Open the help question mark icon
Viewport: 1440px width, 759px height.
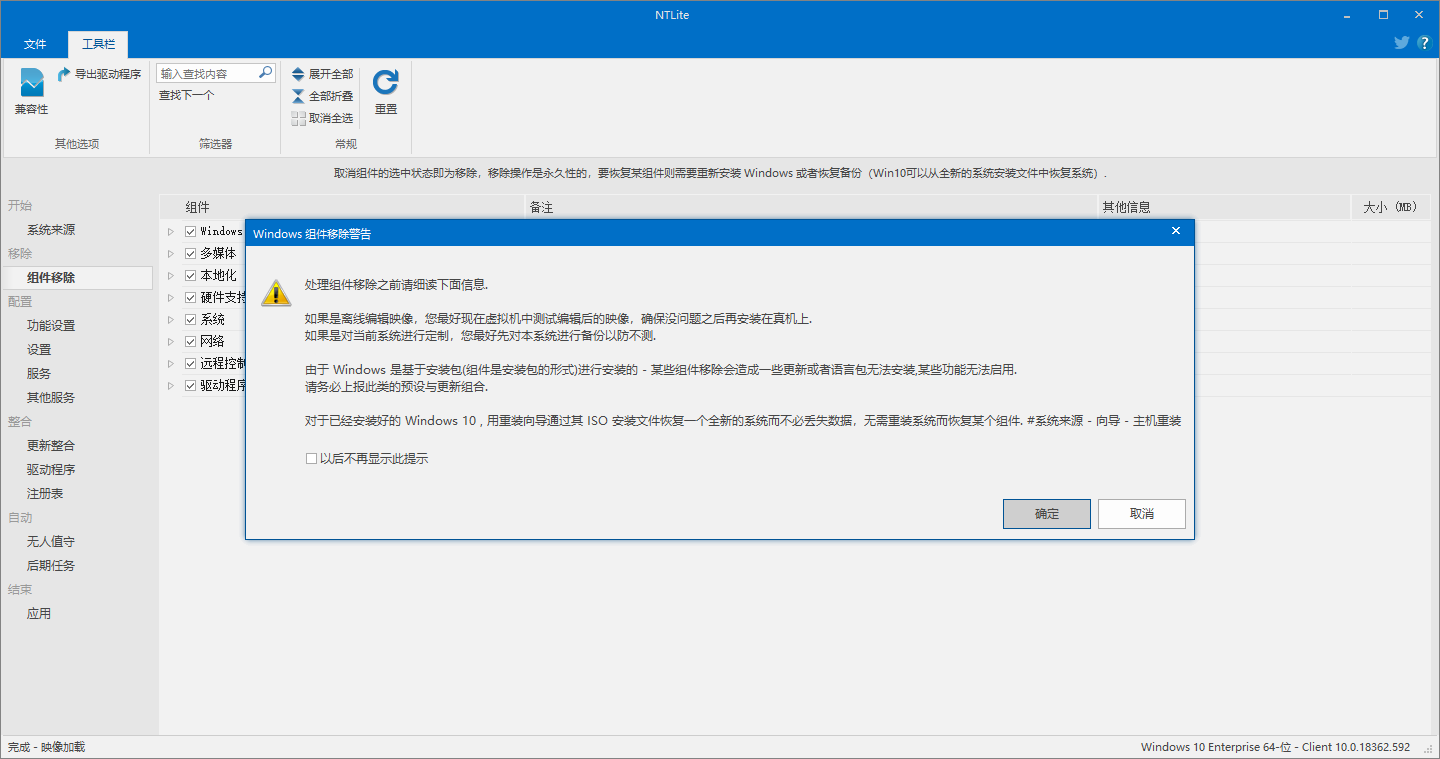coord(1424,43)
